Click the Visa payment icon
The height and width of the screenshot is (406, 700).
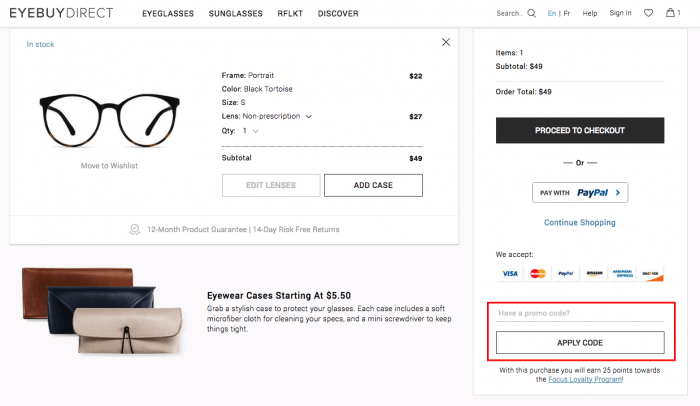[510, 273]
